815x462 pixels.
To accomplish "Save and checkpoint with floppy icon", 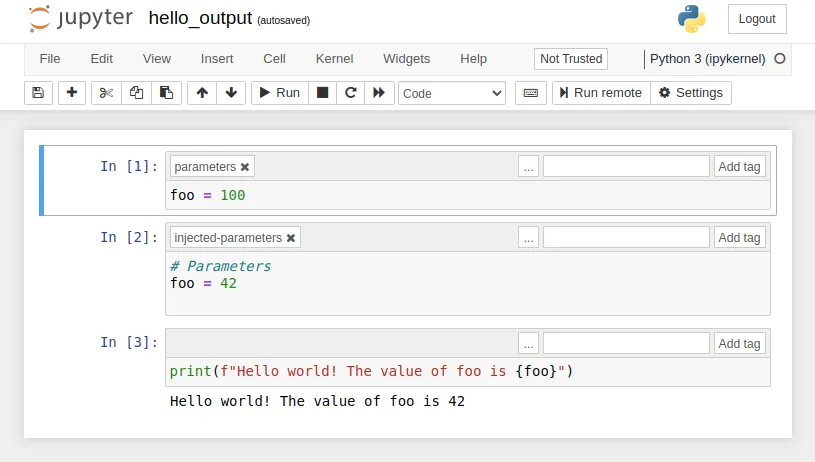I will pyautogui.click(x=38, y=93).
